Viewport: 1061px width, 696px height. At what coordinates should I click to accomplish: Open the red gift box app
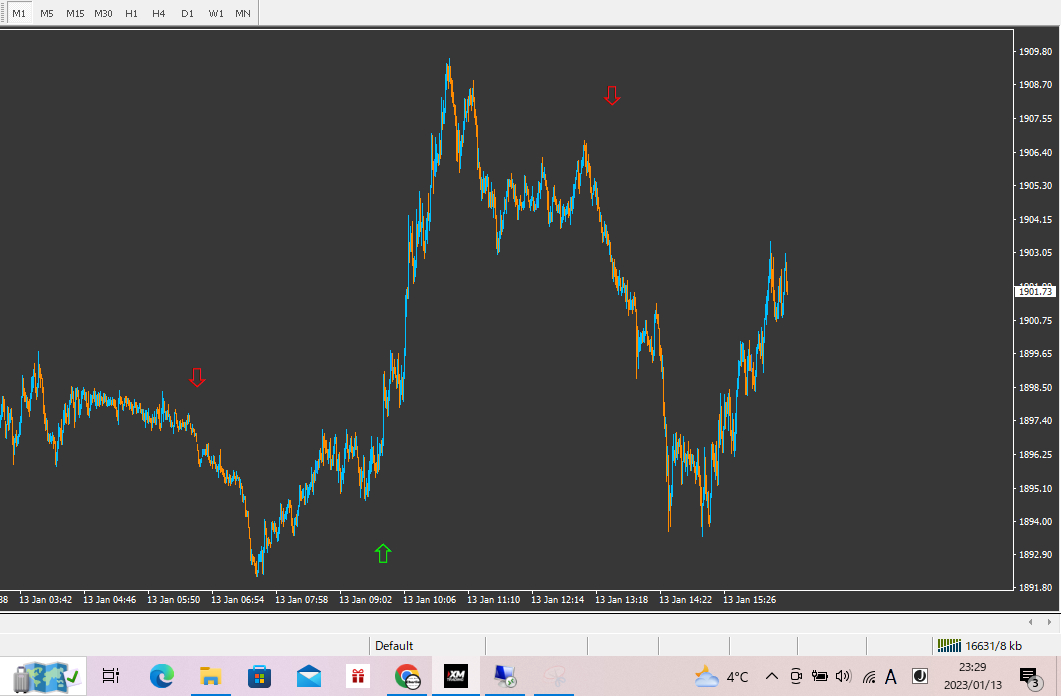tap(358, 676)
